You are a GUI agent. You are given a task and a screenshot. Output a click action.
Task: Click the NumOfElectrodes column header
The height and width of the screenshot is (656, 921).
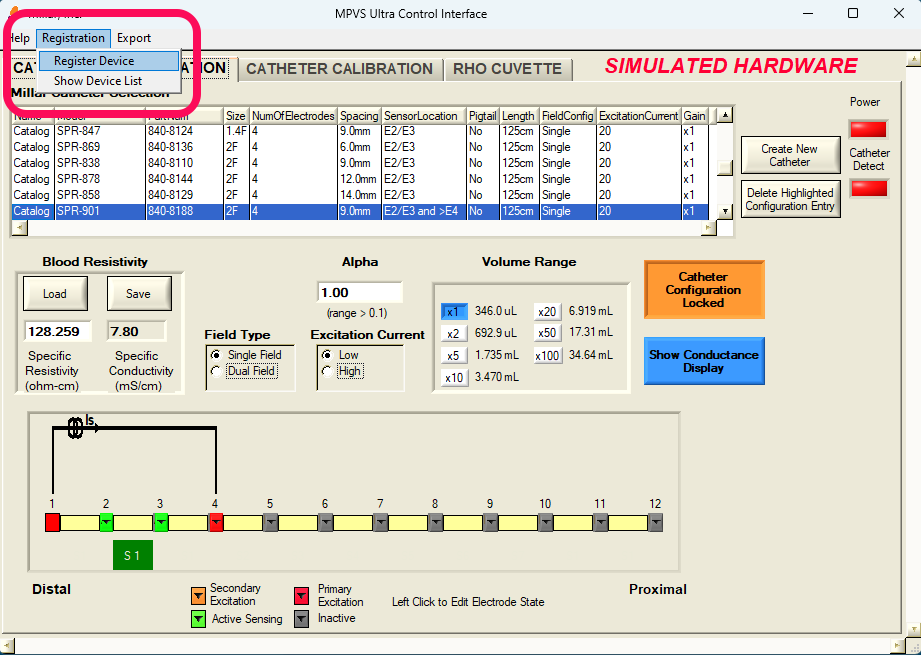(294, 116)
